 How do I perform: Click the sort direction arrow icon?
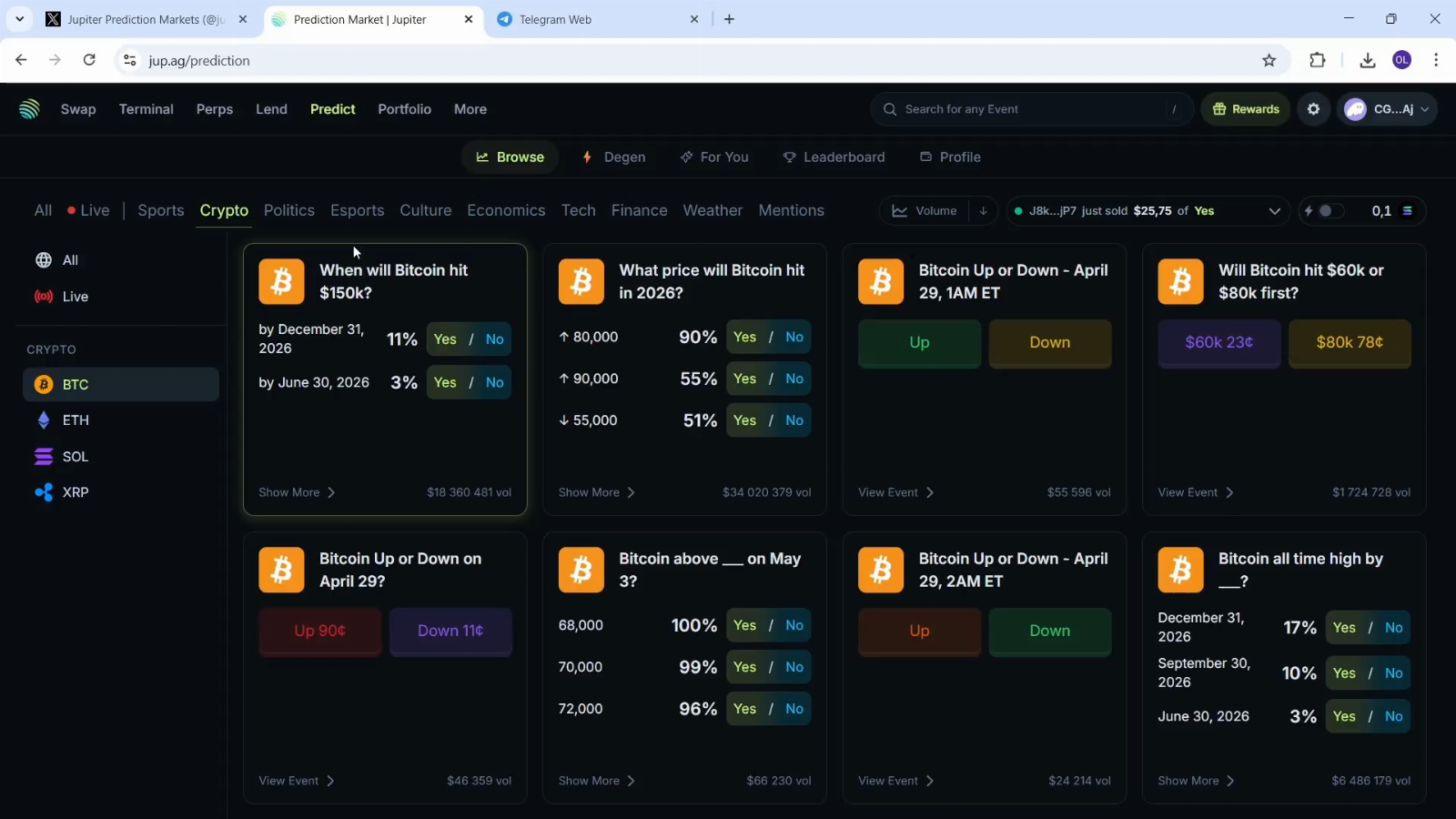[x=984, y=211]
